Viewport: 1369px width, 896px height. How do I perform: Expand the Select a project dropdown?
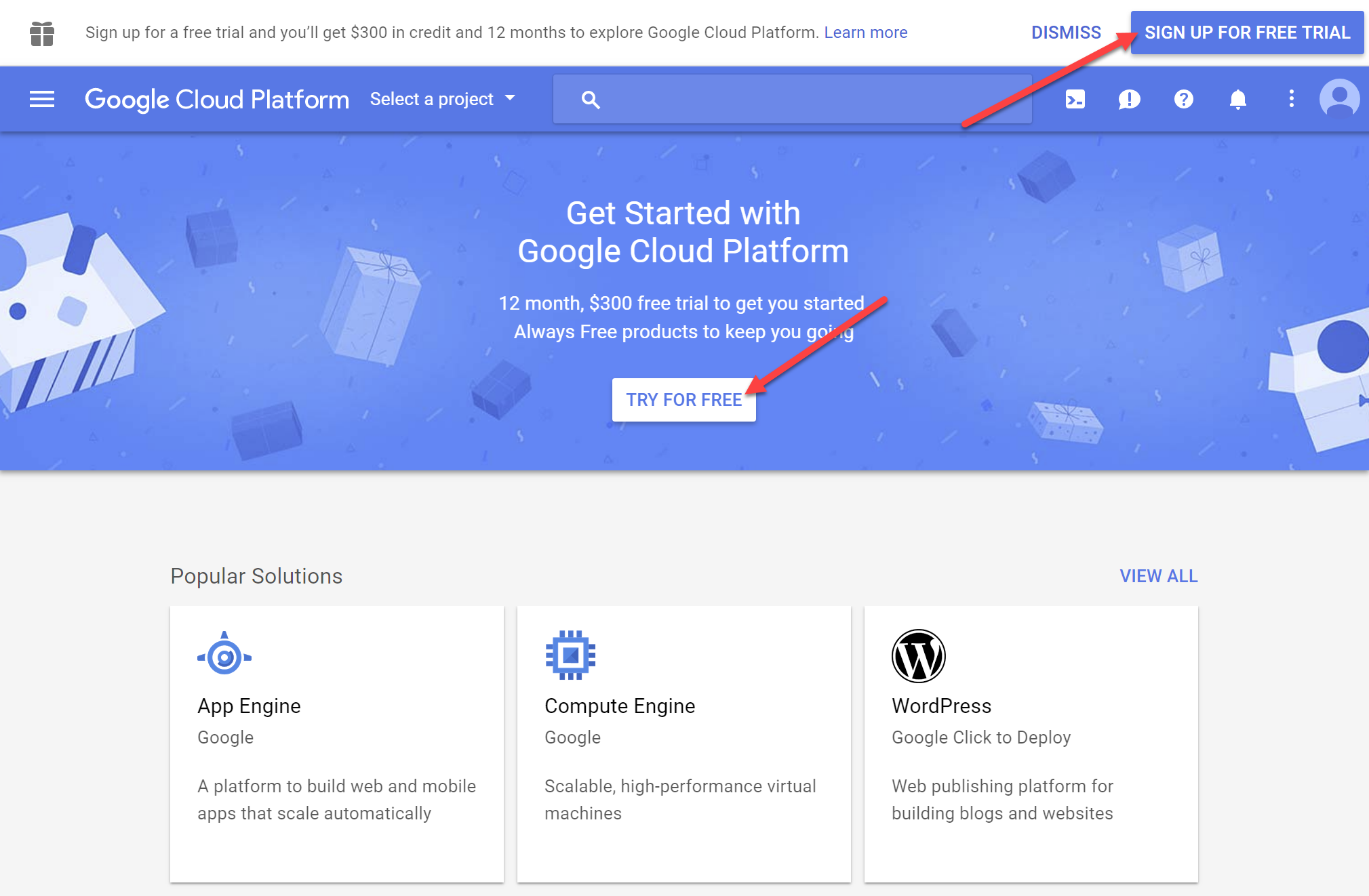[x=443, y=100]
